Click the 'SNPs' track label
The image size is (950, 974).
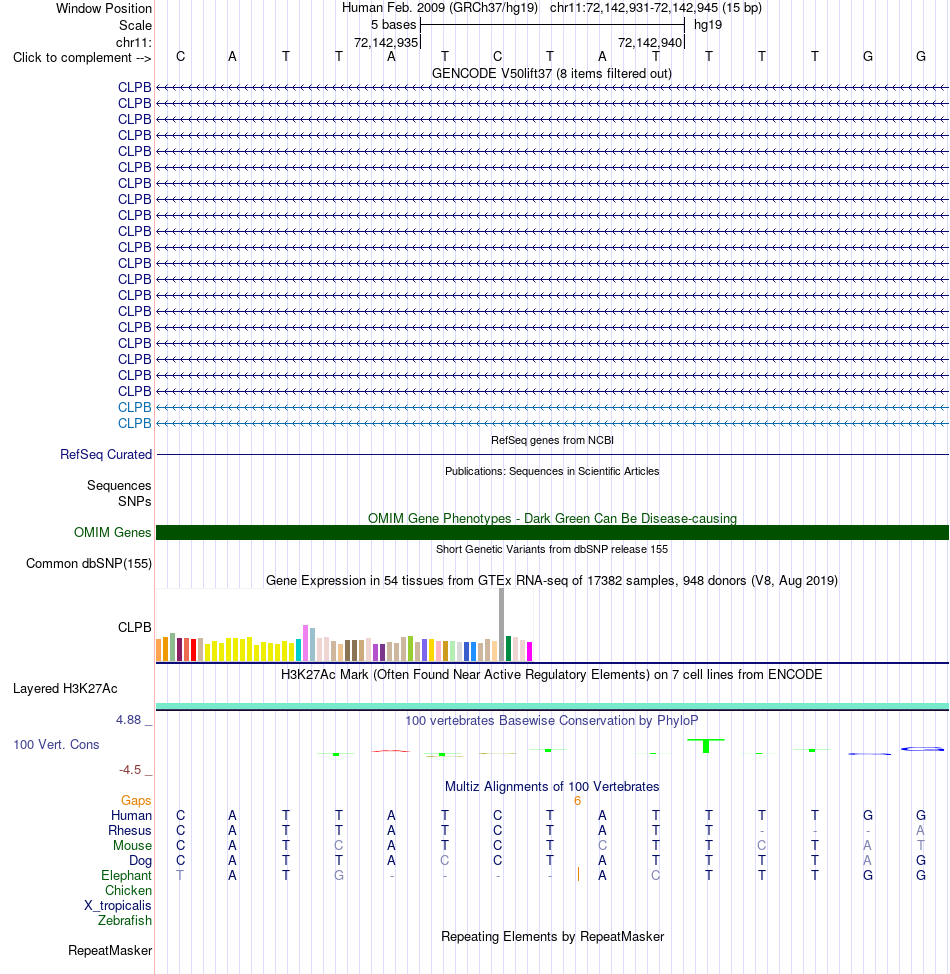tap(135, 502)
